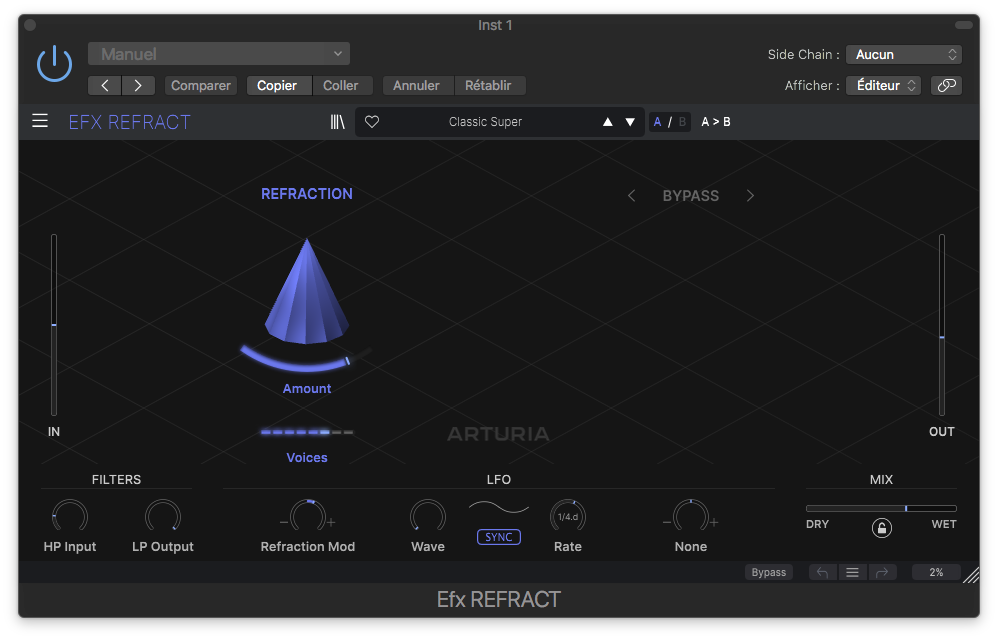Click the undo arrow icon
Screen dimensions: 998x640
(x=822, y=573)
